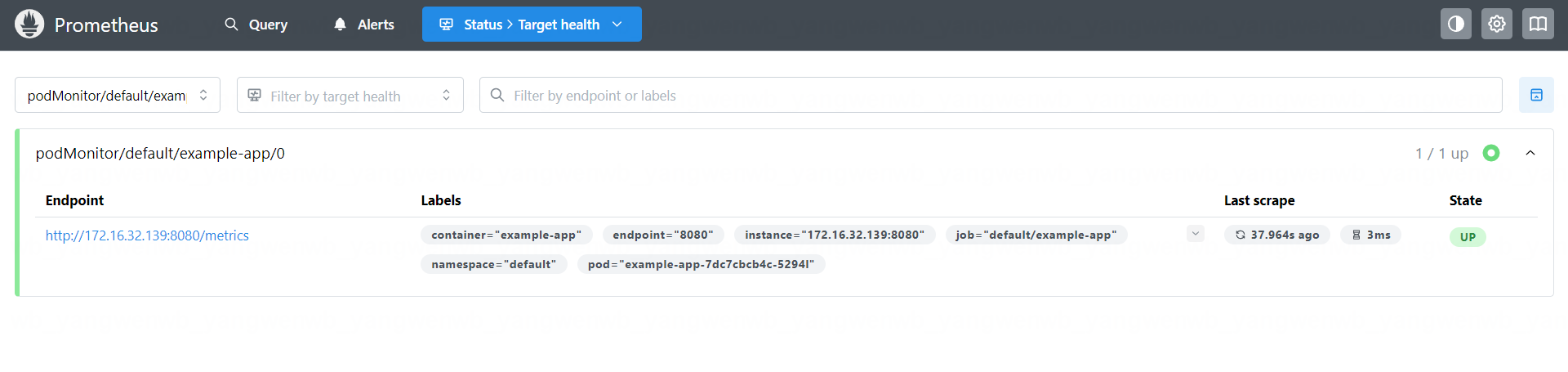Go to the Query page
The height and width of the screenshot is (372, 1568).
pos(256,25)
